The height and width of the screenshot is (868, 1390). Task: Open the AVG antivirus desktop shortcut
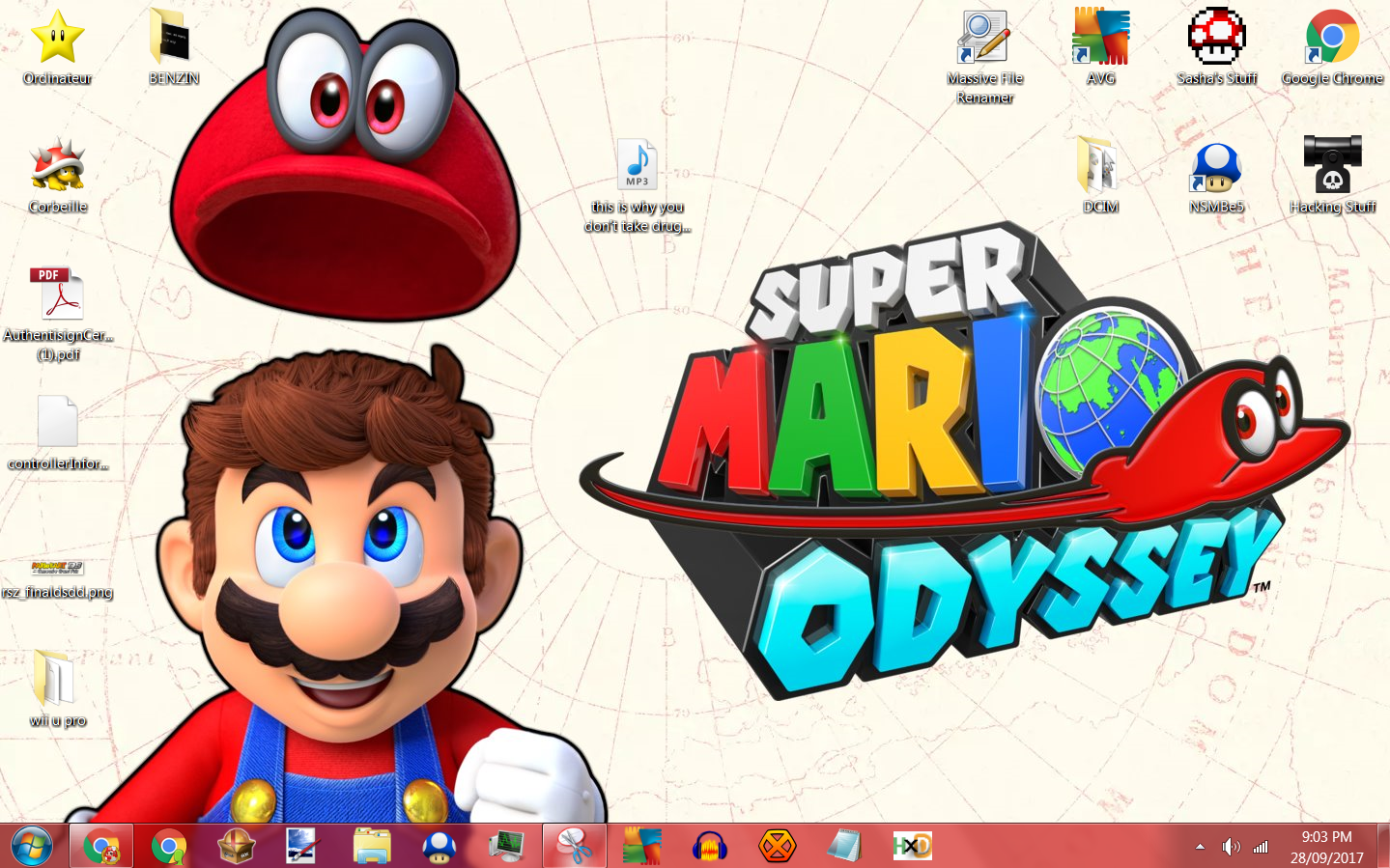pyautogui.click(x=1100, y=40)
